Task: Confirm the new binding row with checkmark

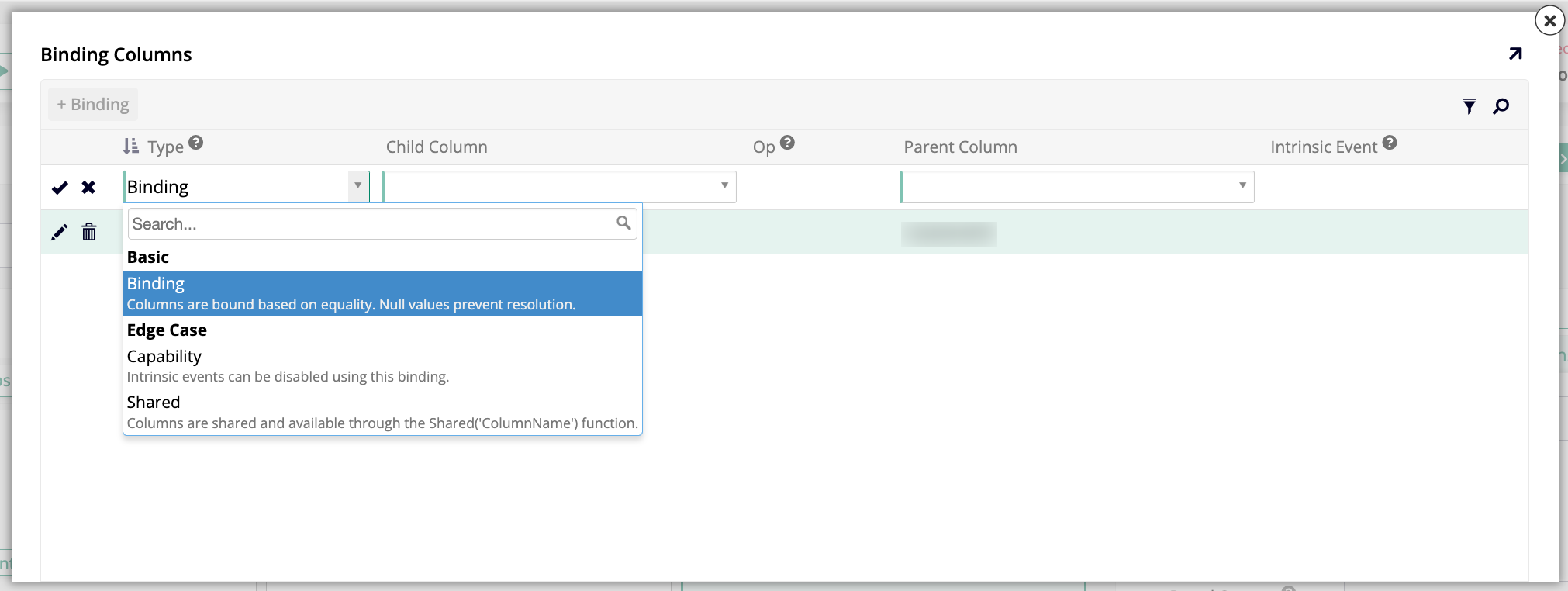Action: [x=60, y=188]
